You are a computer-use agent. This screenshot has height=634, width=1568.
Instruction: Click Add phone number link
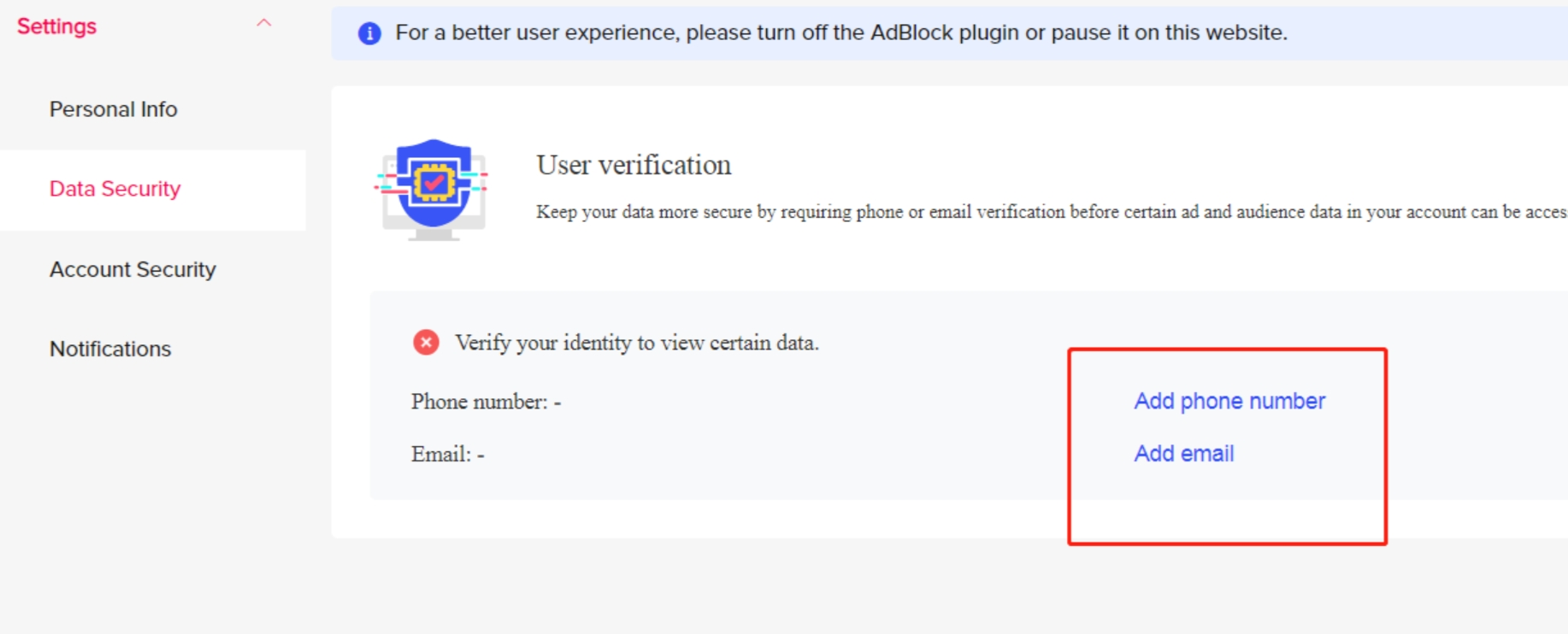pyautogui.click(x=1229, y=402)
